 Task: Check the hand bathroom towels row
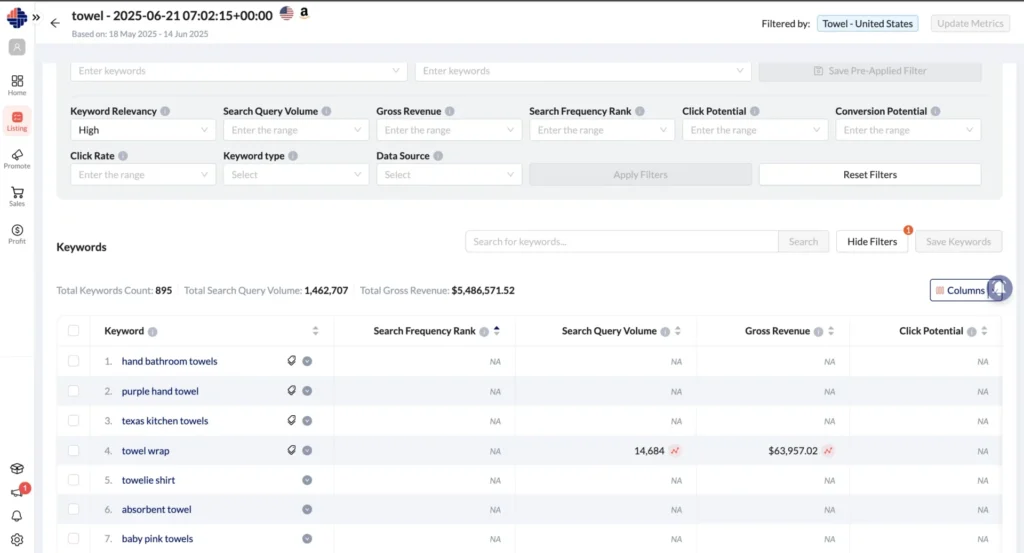click(x=73, y=361)
